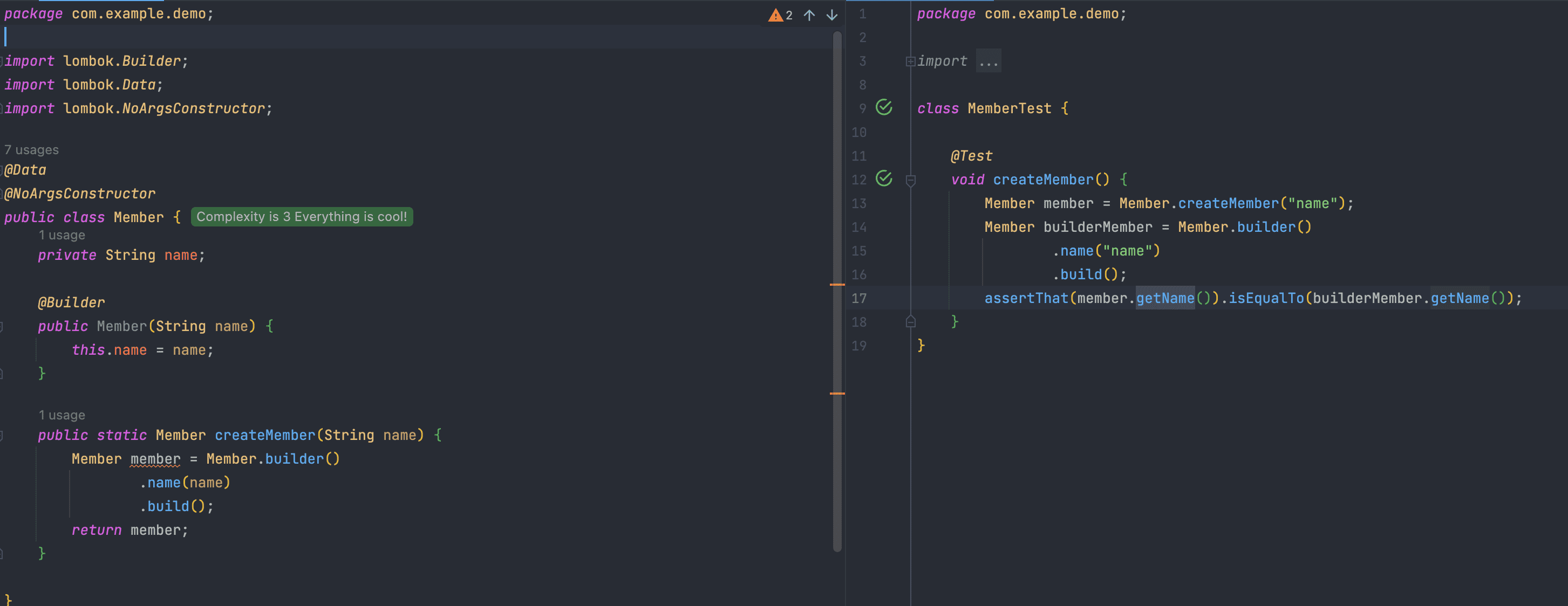Click the underlined 'member' variable warning
1568x606 pixels.
click(155, 459)
